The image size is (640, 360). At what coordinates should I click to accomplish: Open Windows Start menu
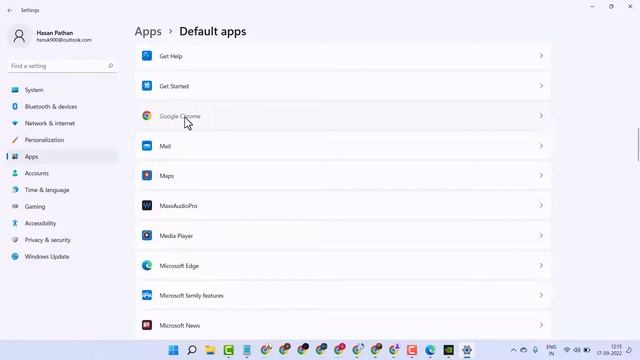[173, 350]
